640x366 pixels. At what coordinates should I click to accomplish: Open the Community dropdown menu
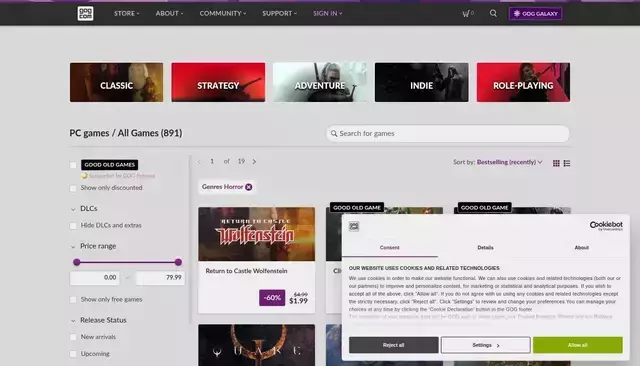223,13
